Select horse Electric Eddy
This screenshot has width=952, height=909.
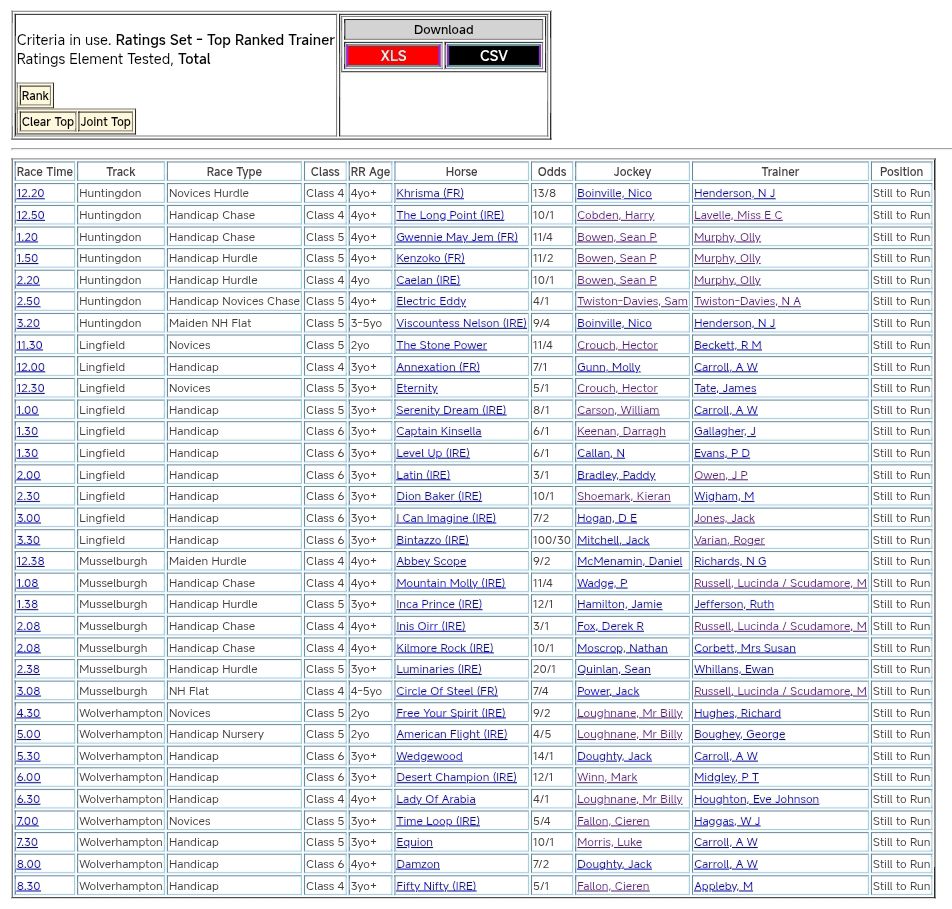[x=431, y=301]
